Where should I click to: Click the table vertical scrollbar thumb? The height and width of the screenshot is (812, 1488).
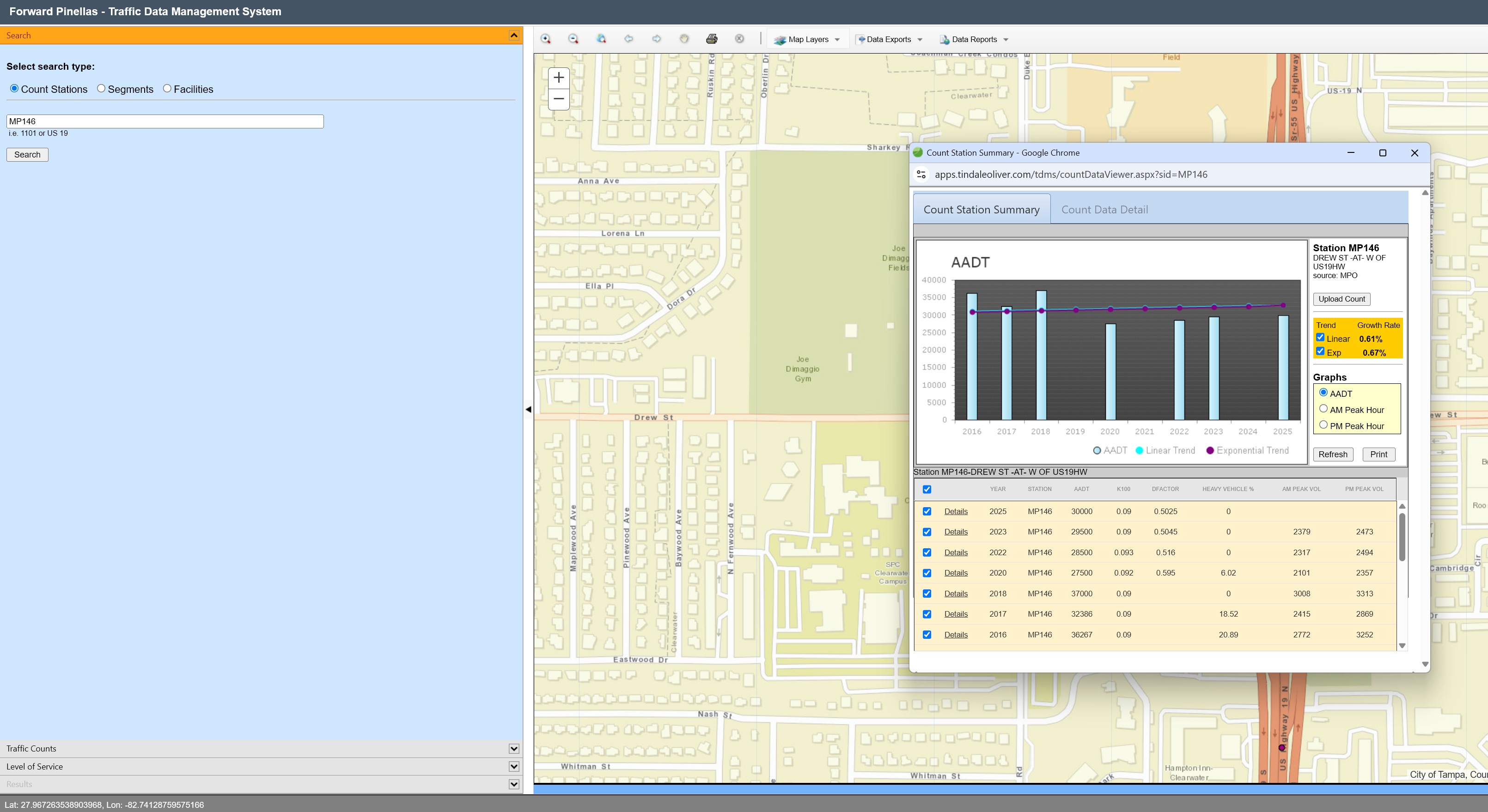coord(1402,537)
